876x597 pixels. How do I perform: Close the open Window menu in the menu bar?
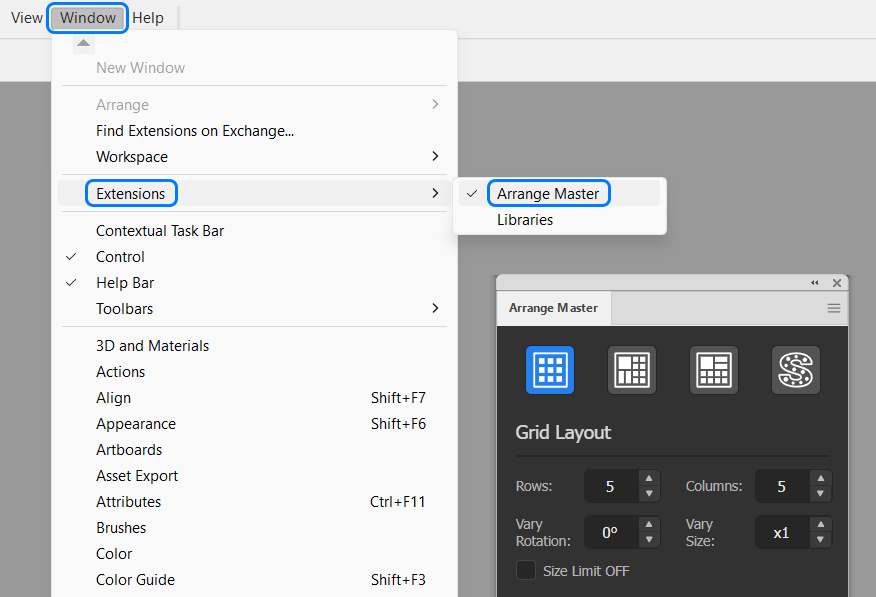pyautogui.click(x=88, y=18)
